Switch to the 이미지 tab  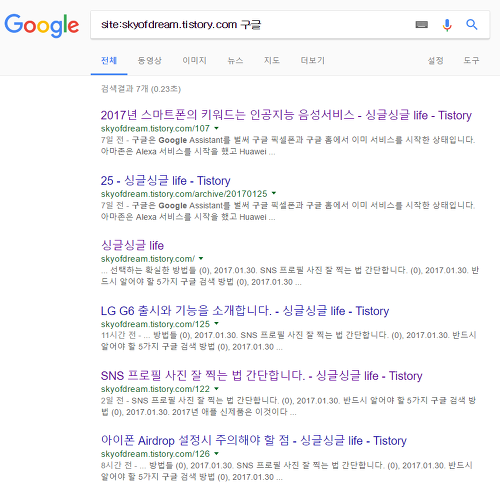pyautogui.click(x=194, y=60)
